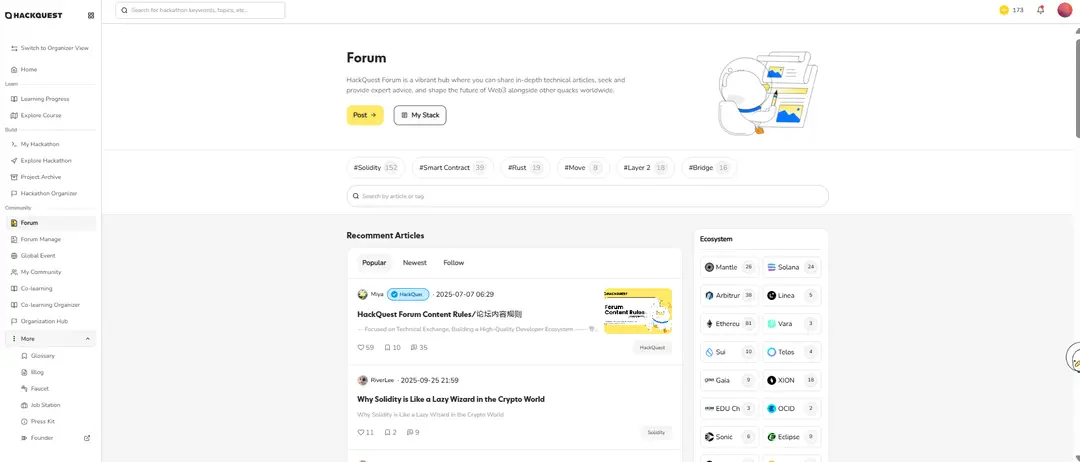The image size is (1080, 462).
Task: Click the Search by article or tag field
Action: click(x=588, y=196)
